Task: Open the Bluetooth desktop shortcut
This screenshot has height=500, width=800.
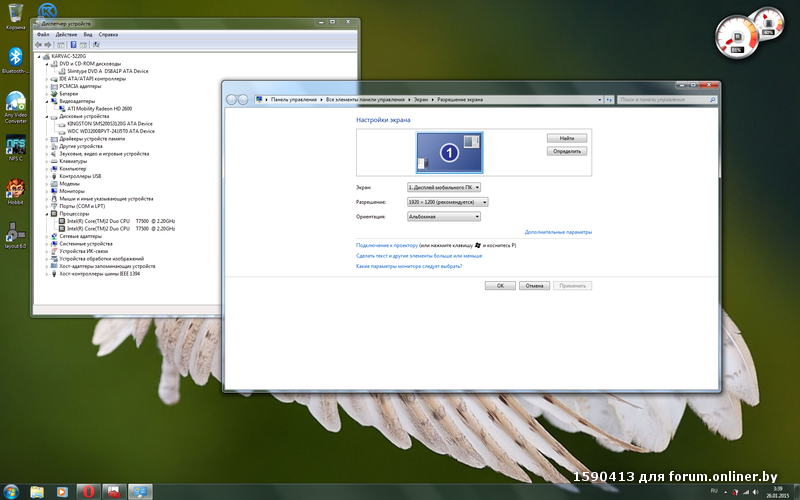Action: click(x=16, y=56)
